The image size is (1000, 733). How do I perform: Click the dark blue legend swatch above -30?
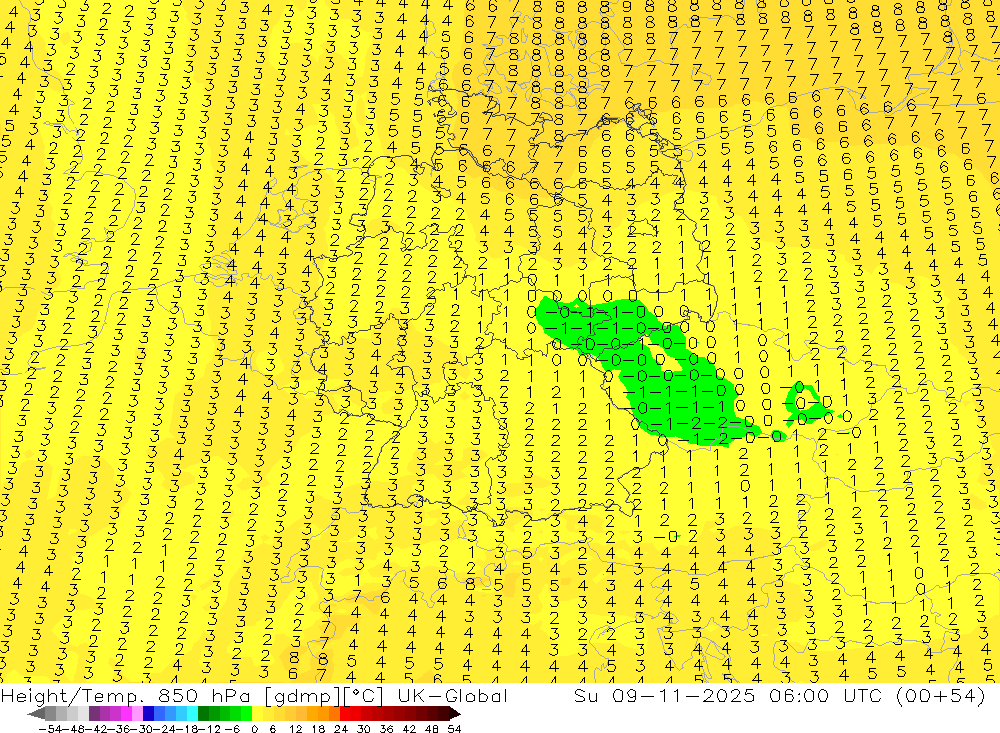pos(148,714)
